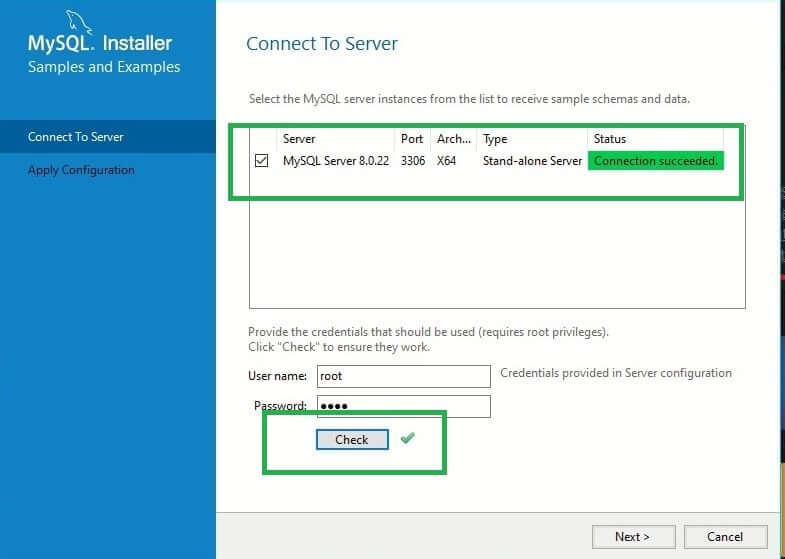Click the X64 architecture cell
785x559 pixels.
pos(447,161)
